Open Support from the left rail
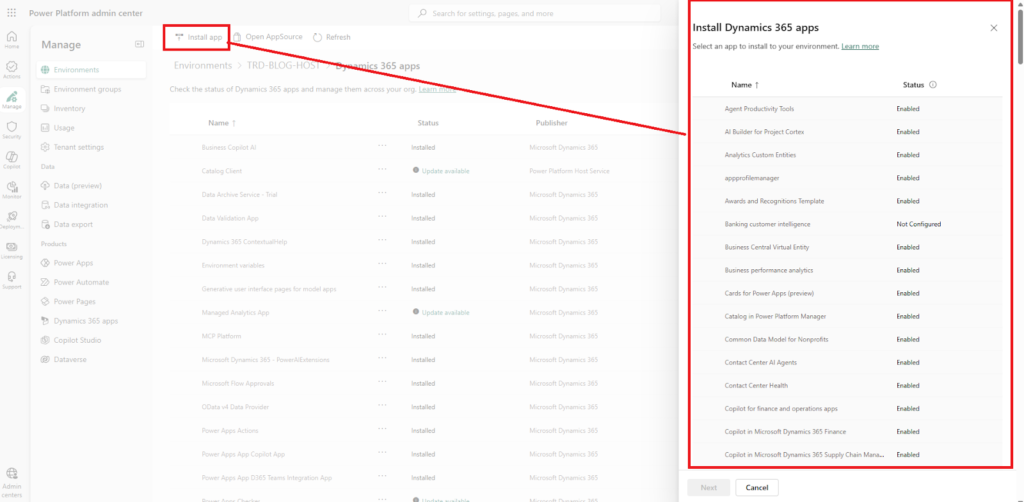 tap(12, 279)
